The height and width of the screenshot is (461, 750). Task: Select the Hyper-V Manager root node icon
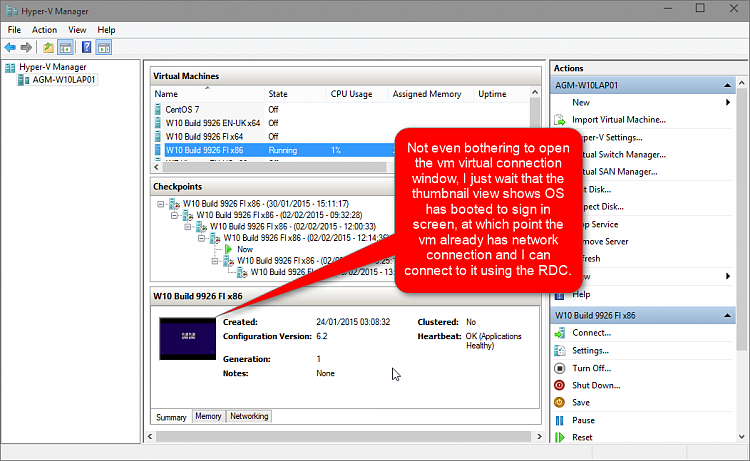10,67
